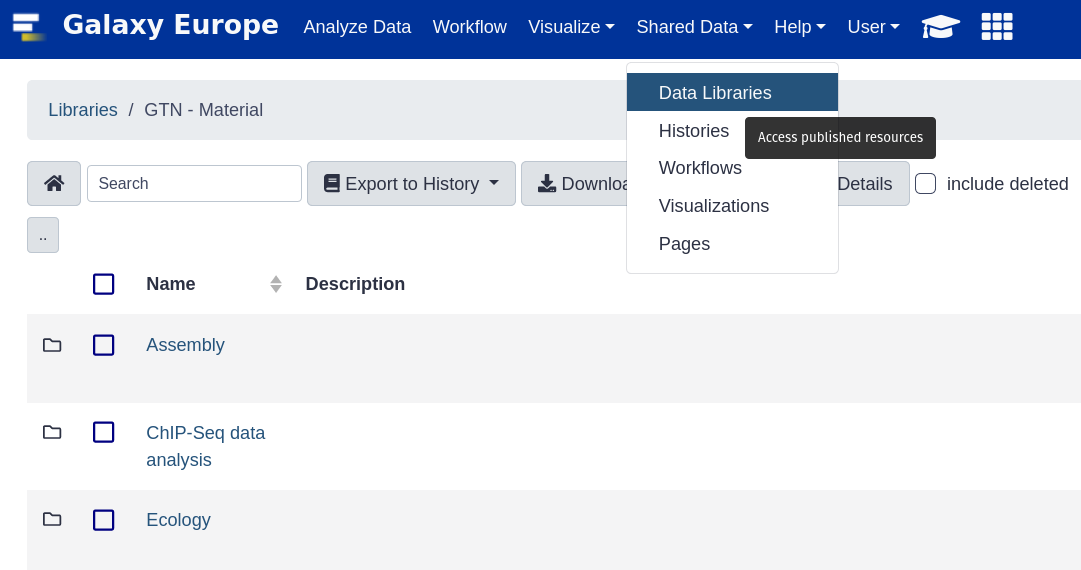Go up with the '..' button
Image resolution: width=1081 pixels, height=570 pixels.
click(43, 235)
